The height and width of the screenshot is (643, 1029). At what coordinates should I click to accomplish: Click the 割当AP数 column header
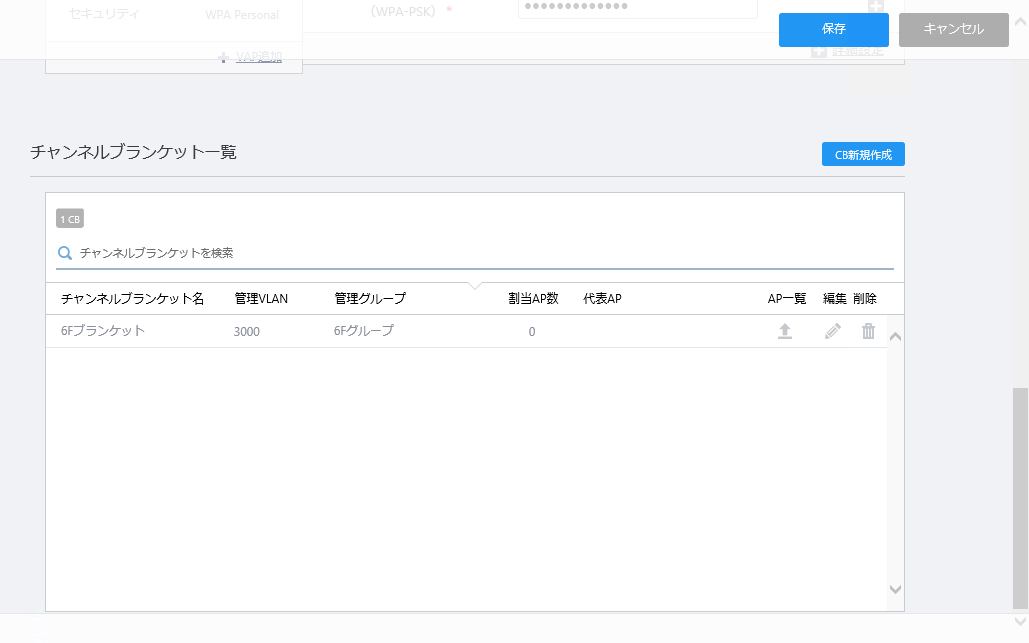click(533, 299)
